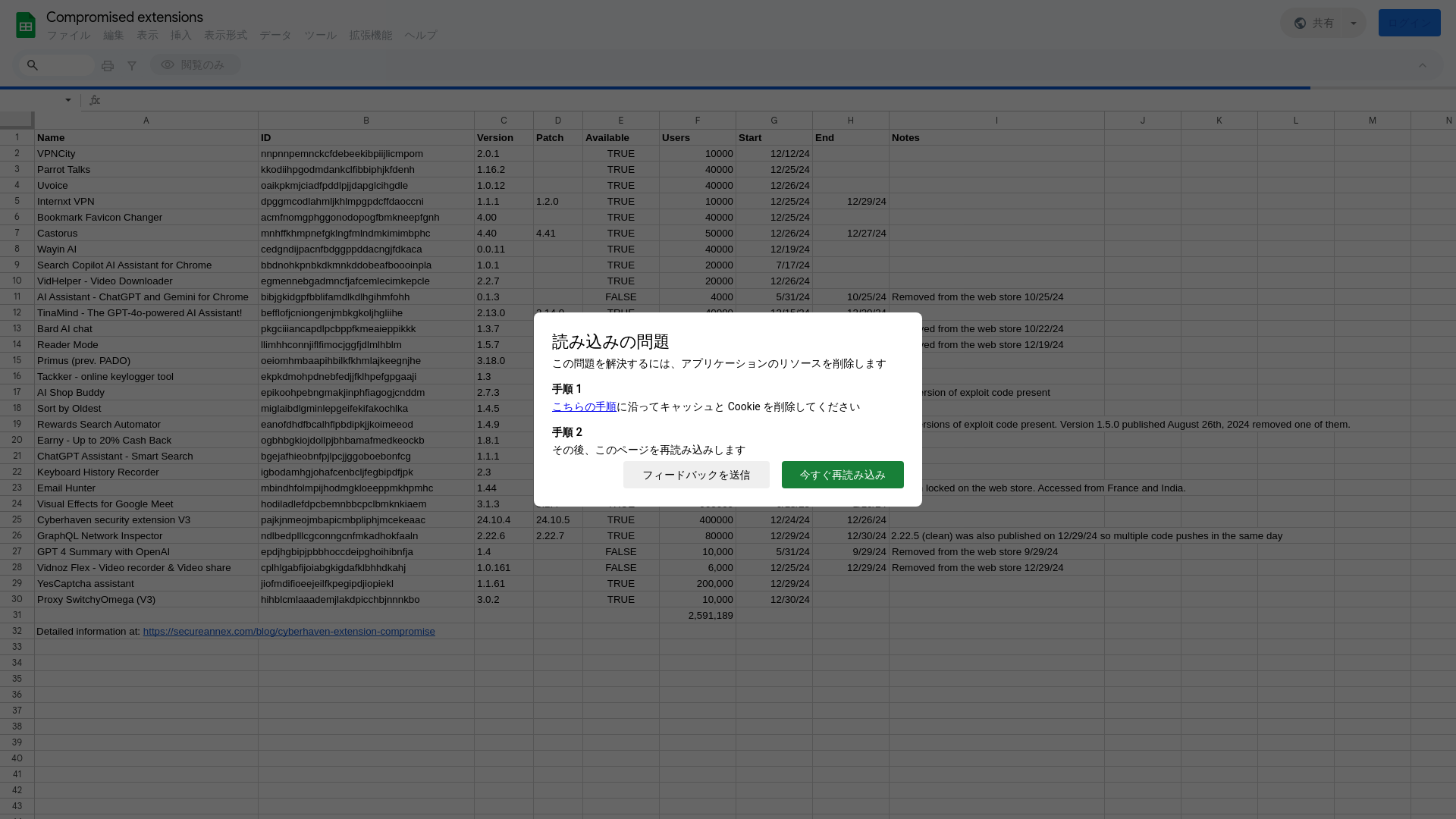This screenshot has width=1456, height=819.
Task: Click the Cyberhaven security extension V3 cell
Action: click(146, 520)
